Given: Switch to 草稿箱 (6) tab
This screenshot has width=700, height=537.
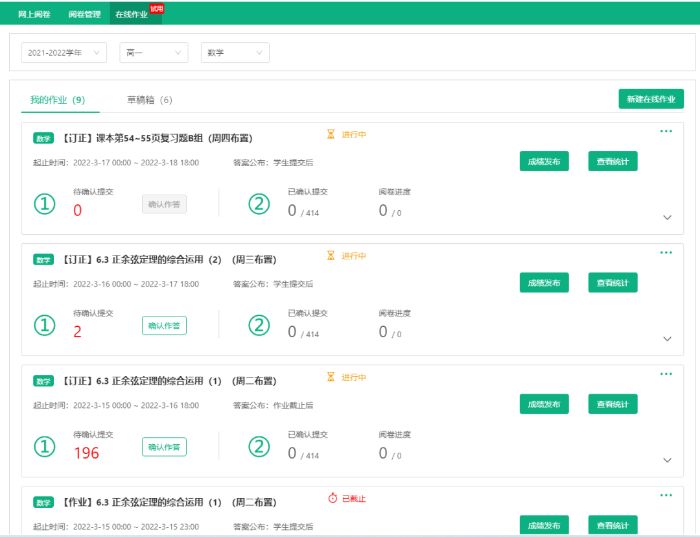Looking at the screenshot, I should click(x=150, y=100).
